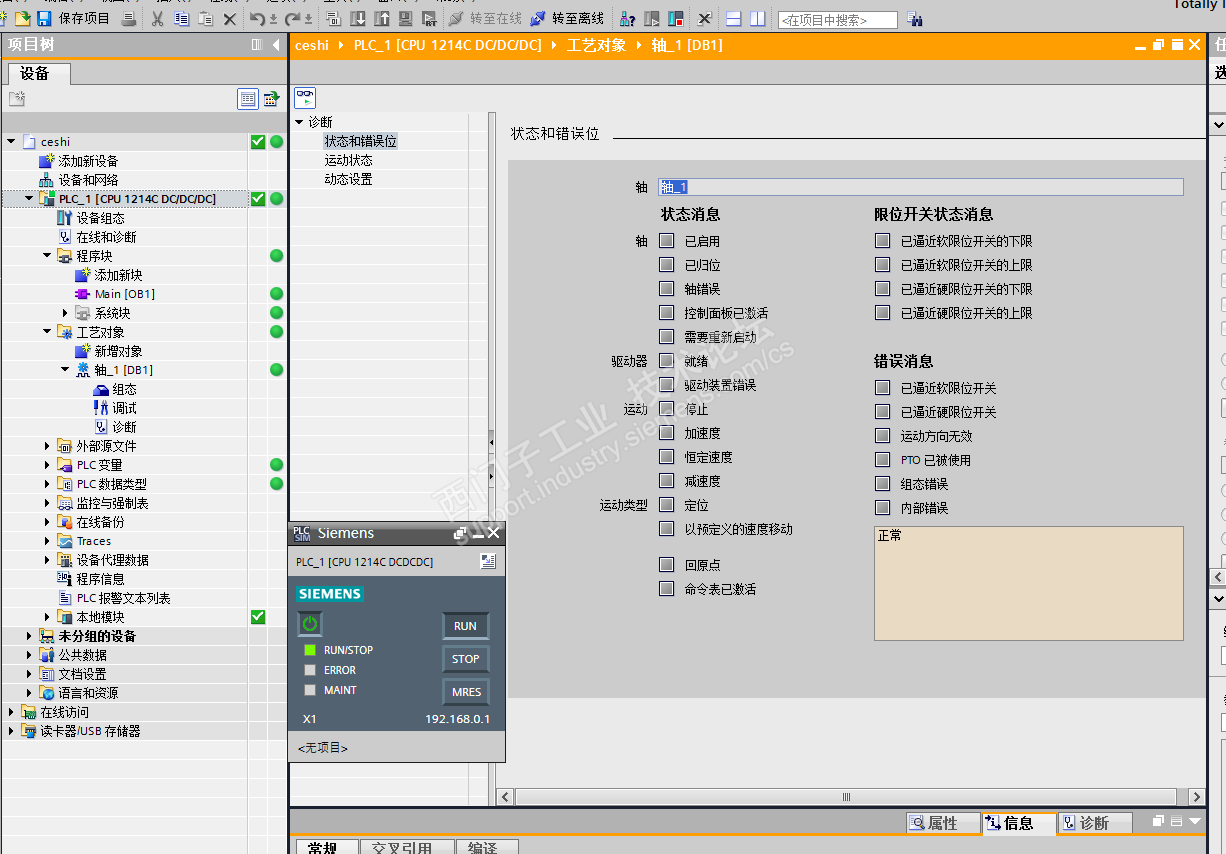Click the Compile toolbar icon

coord(335,19)
